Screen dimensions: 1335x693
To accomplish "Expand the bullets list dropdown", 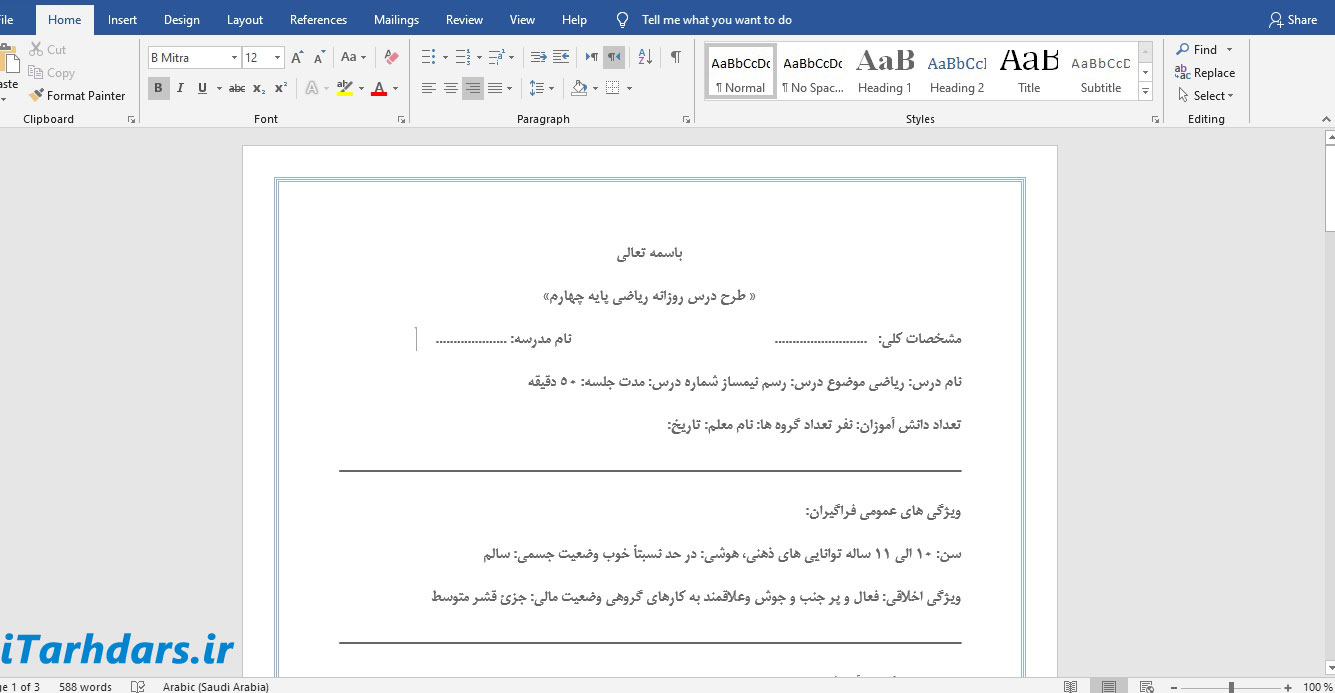I will (445, 57).
